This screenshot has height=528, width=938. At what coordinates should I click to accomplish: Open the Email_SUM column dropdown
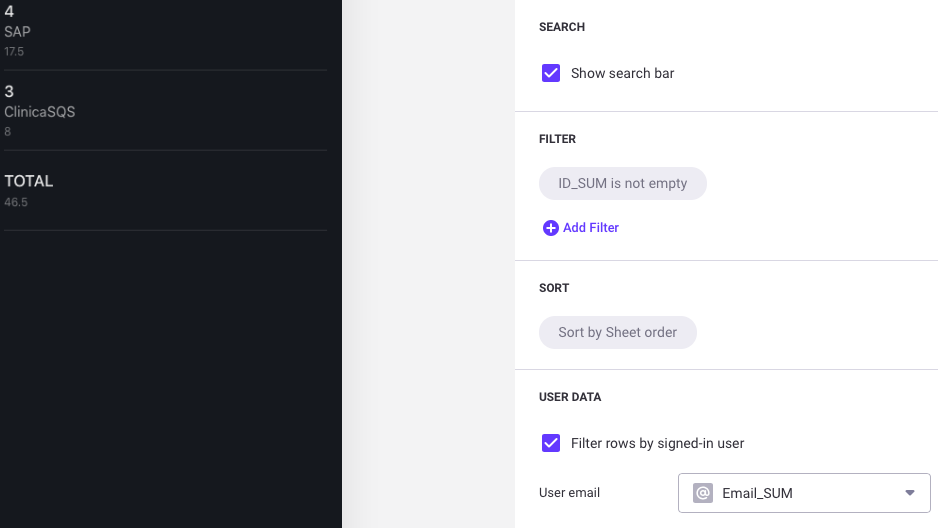click(x=803, y=493)
